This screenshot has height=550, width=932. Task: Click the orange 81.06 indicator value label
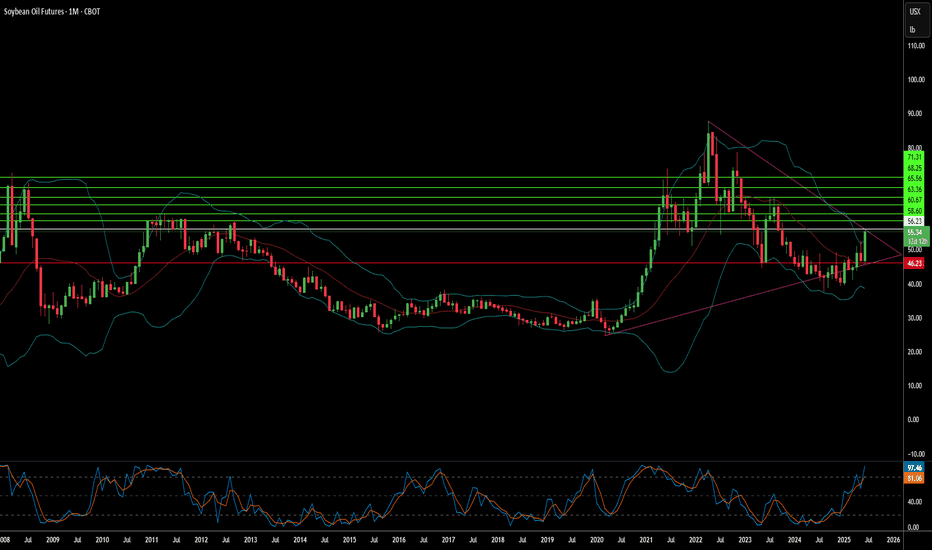914,478
